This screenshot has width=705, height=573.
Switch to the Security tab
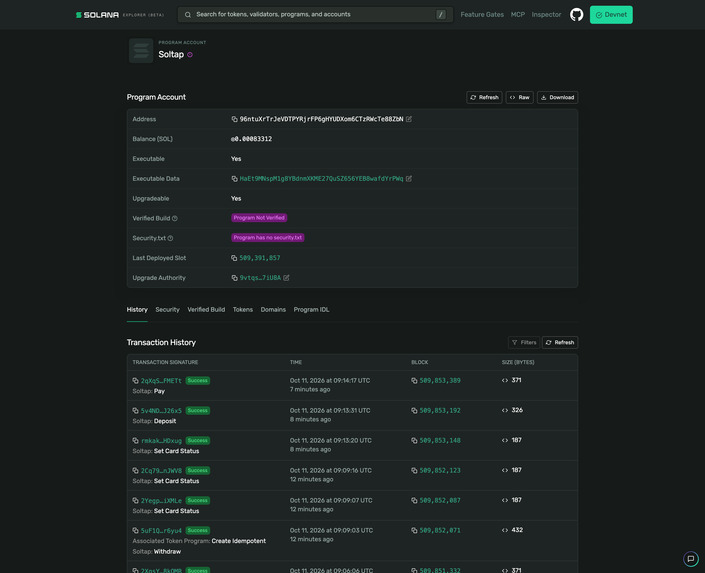[x=167, y=310]
